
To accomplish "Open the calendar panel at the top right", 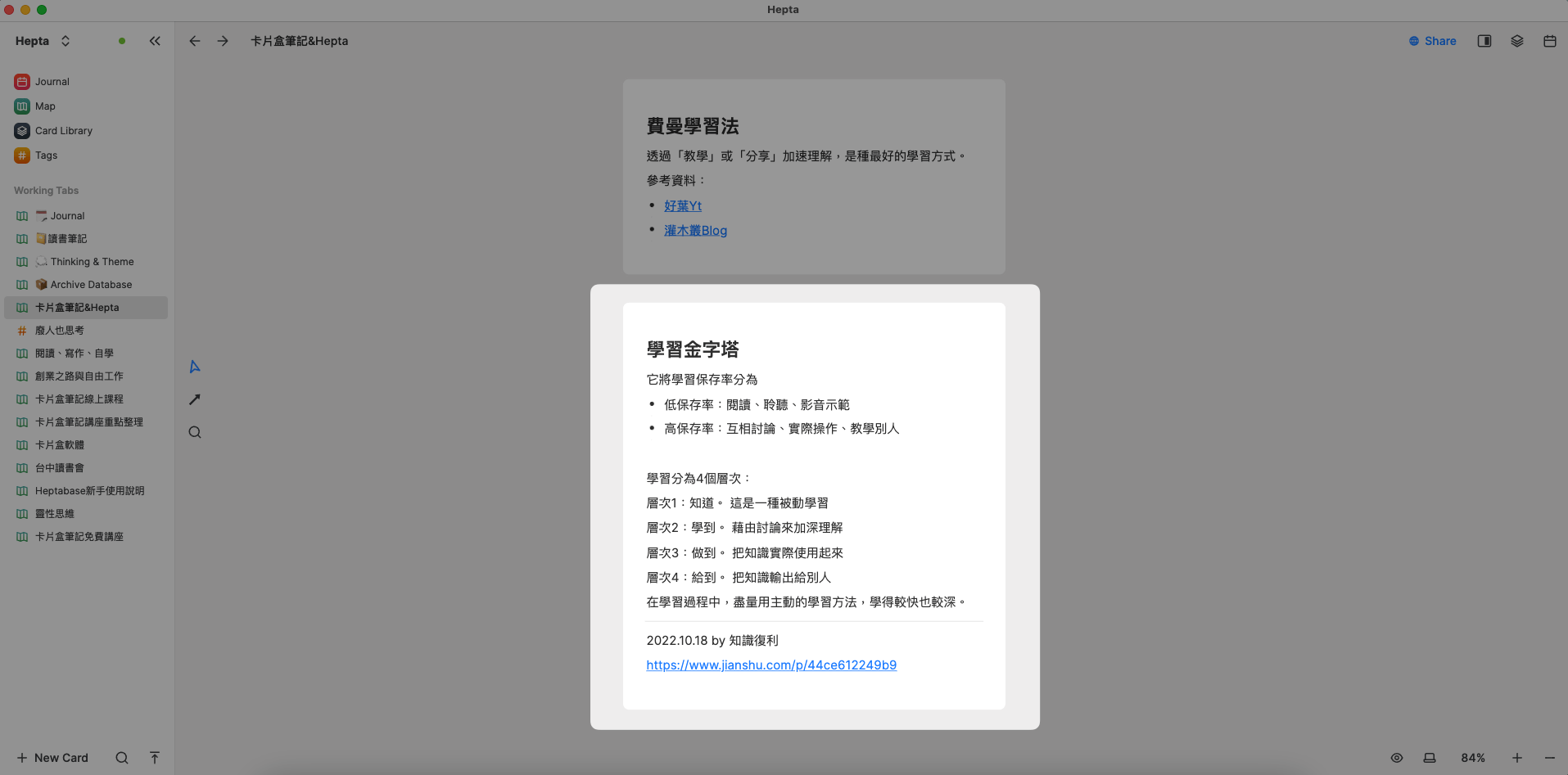I will click(1548, 40).
